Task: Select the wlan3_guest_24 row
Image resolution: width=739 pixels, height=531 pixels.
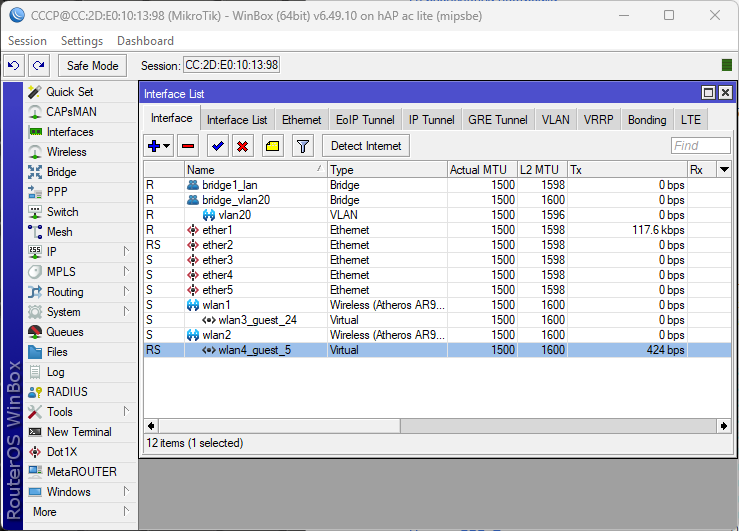Action: pyautogui.click(x=437, y=320)
